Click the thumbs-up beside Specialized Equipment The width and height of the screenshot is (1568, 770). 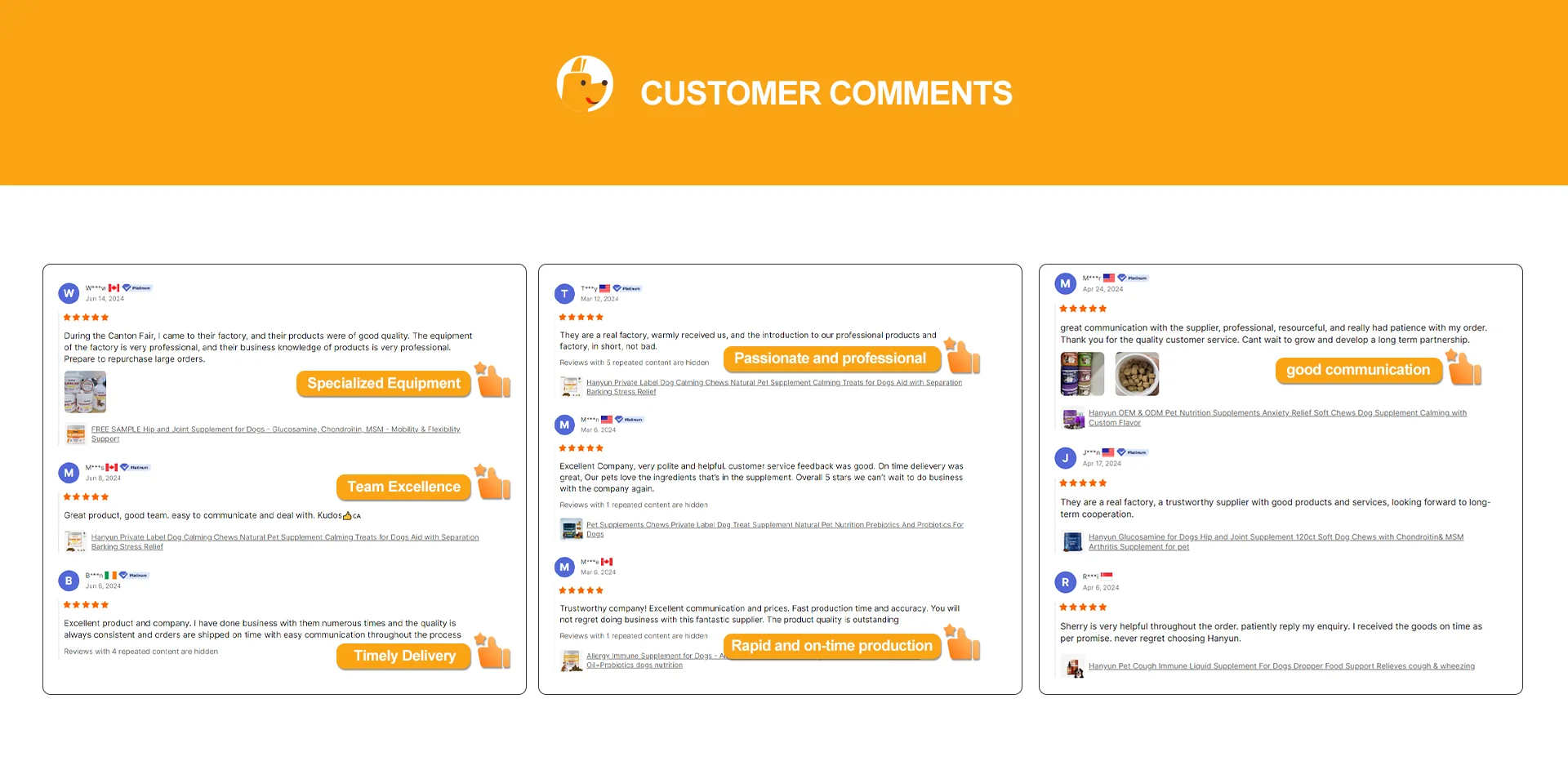(x=493, y=381)
